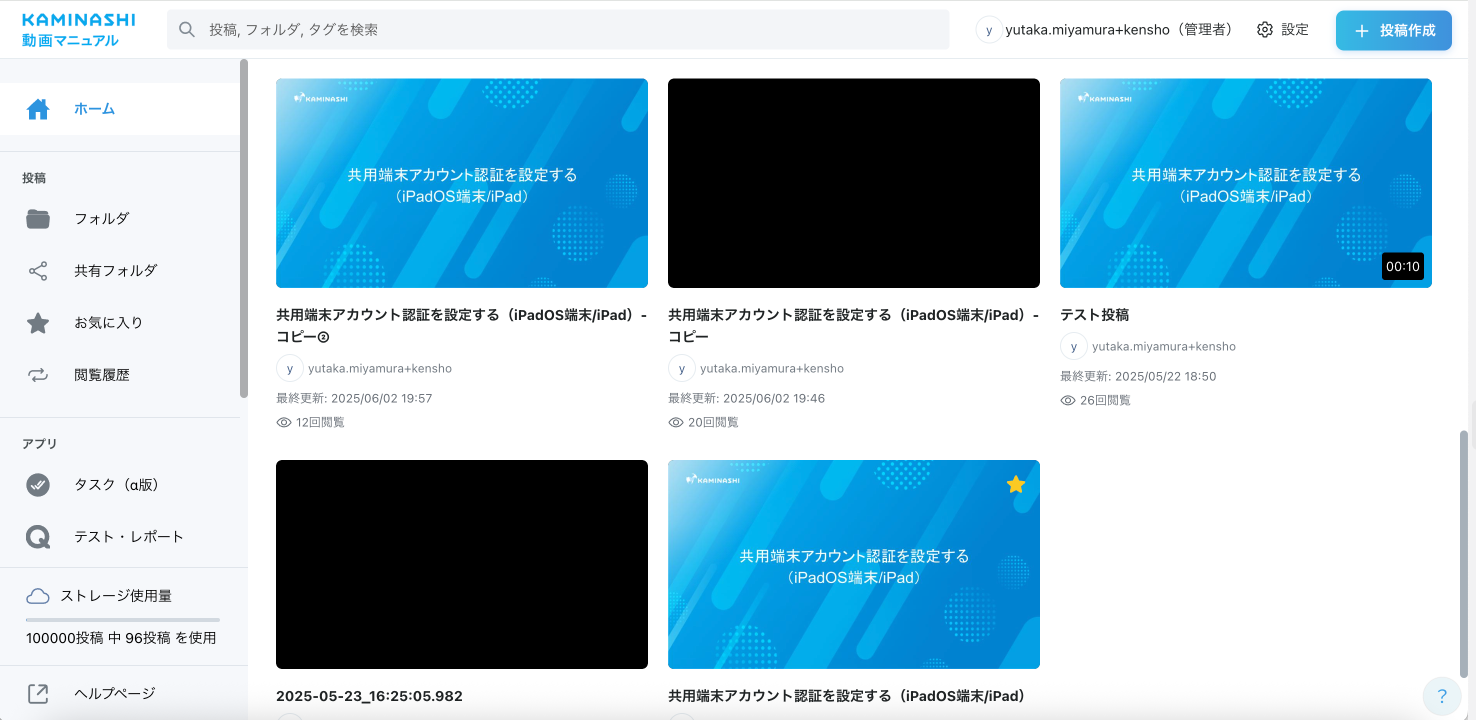Toggle the yellow favorite star on the thumbnail
This screenshot has width=1476, height=720.
[1016, 484]
